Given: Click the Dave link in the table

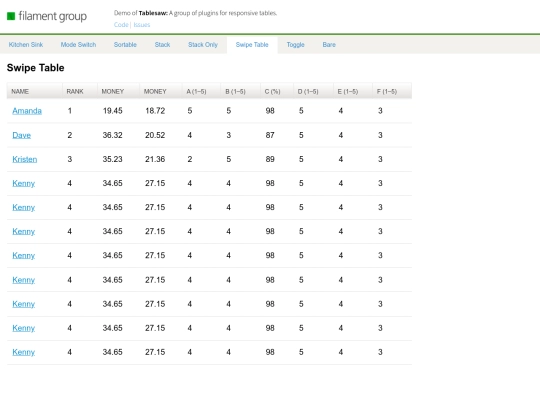Looking at the screenshot, I should coord(21,135).
